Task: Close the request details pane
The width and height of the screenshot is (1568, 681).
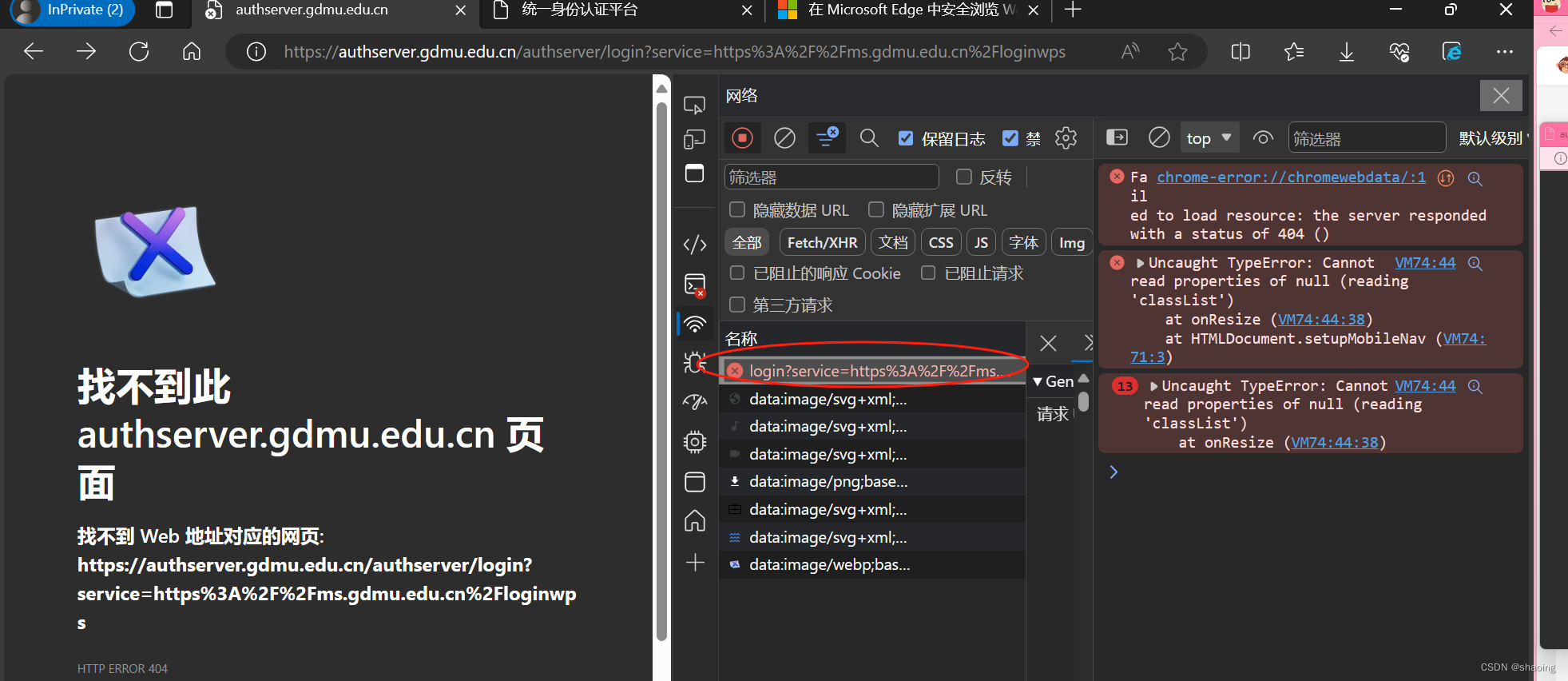Action: [x=1048, y=344]
